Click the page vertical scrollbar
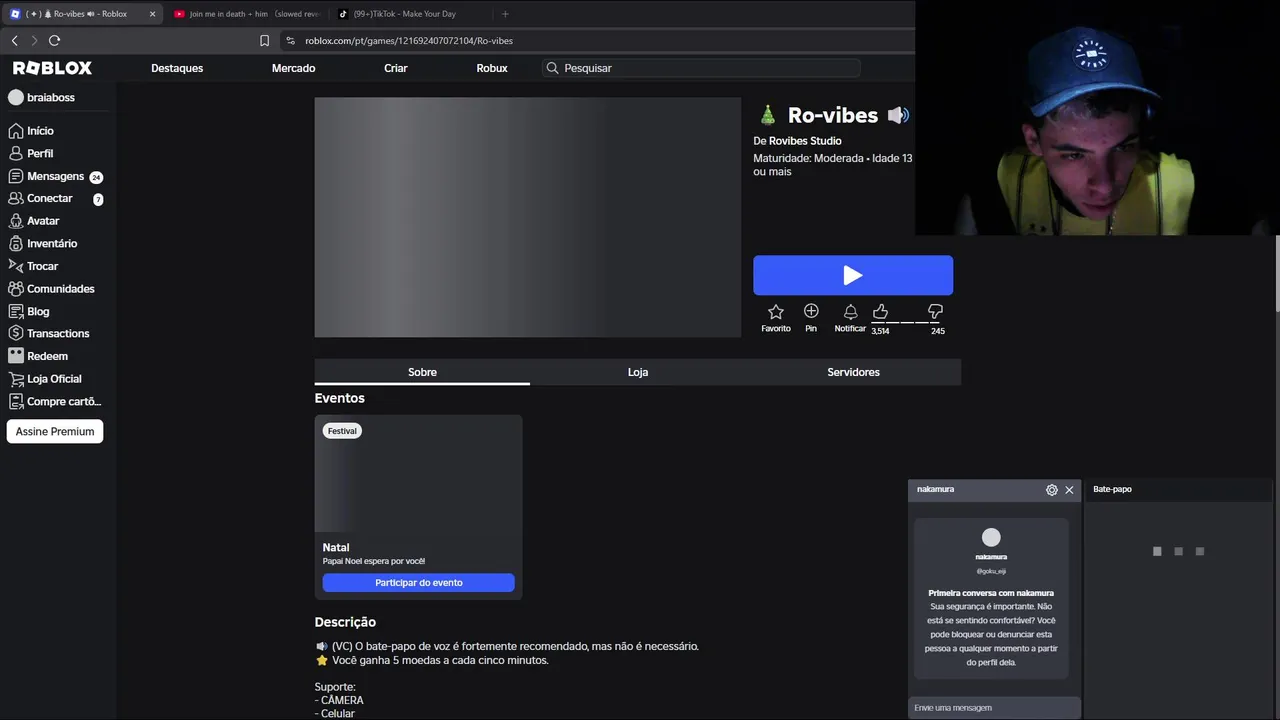The height and width of the screenshot is (720, 1280). point(1277,275)
